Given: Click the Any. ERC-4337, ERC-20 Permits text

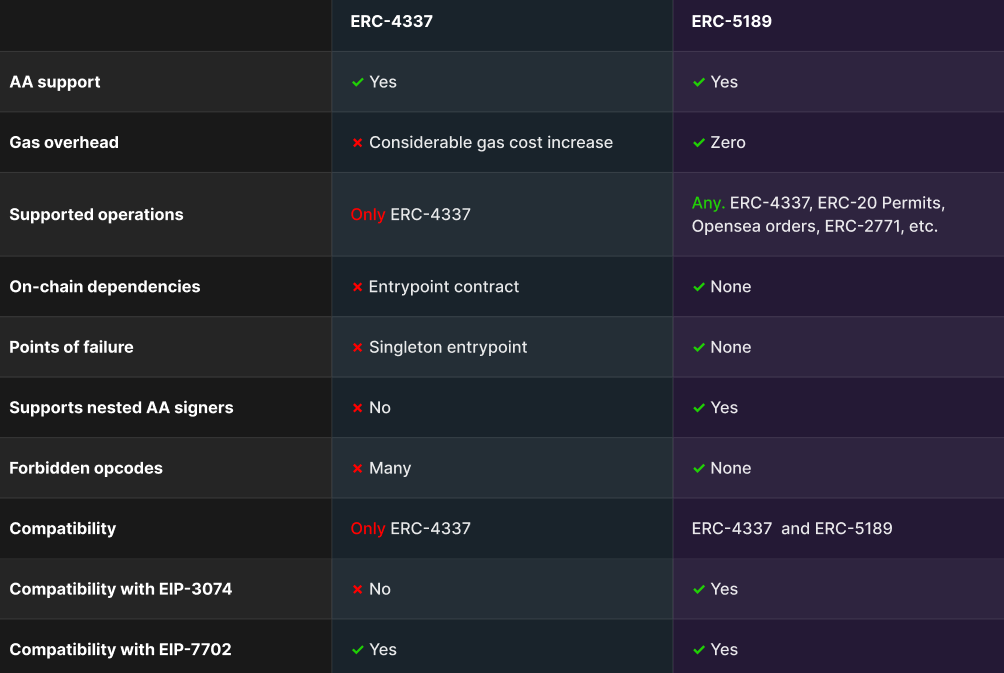Looking at the screenshot, I should point(818,215).
